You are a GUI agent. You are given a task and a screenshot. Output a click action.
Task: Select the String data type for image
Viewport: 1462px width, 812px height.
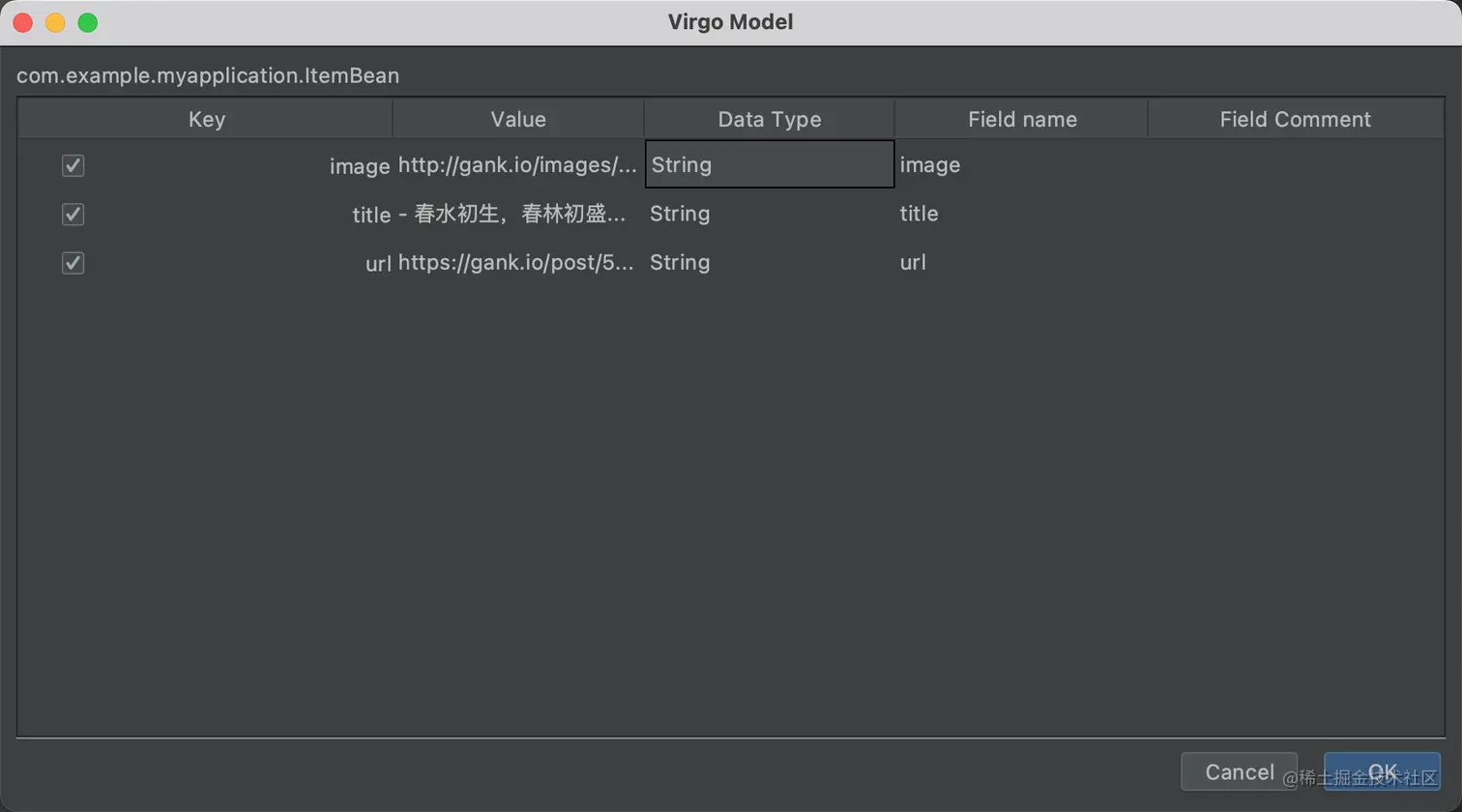pyautogui.click(x=770, y=164)
